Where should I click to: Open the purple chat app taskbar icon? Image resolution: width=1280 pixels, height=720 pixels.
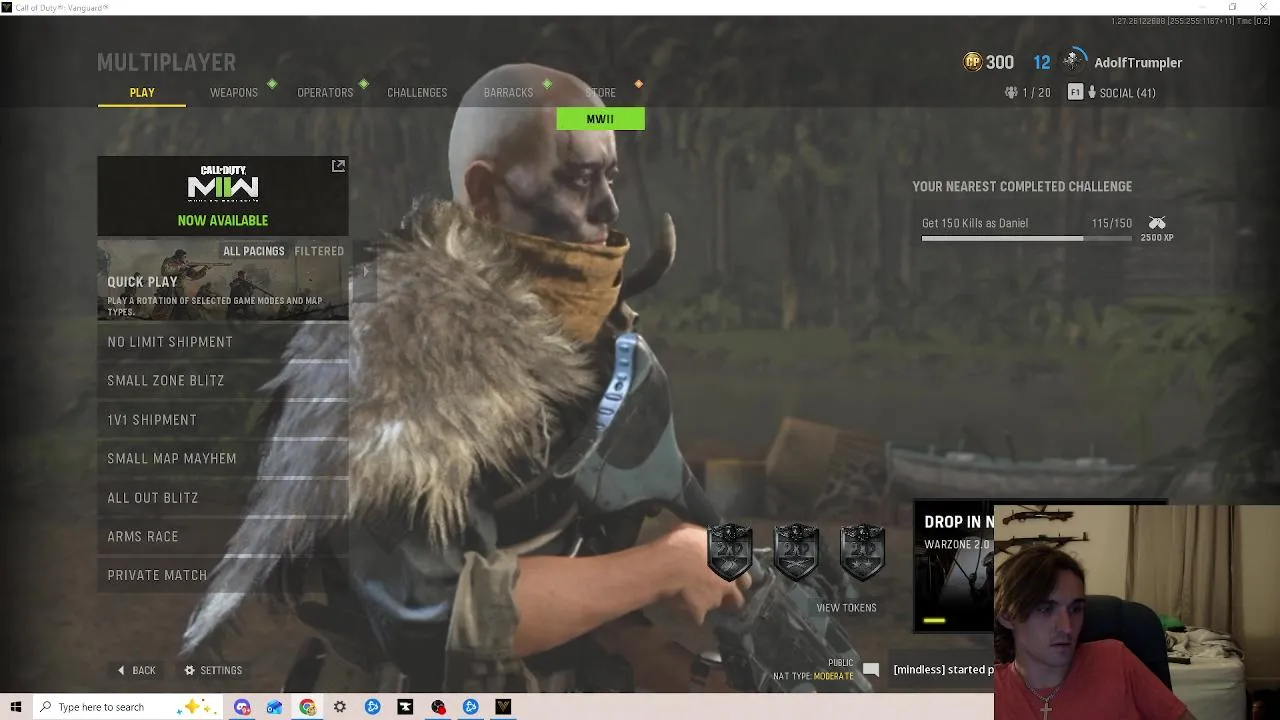pos(242,707)
